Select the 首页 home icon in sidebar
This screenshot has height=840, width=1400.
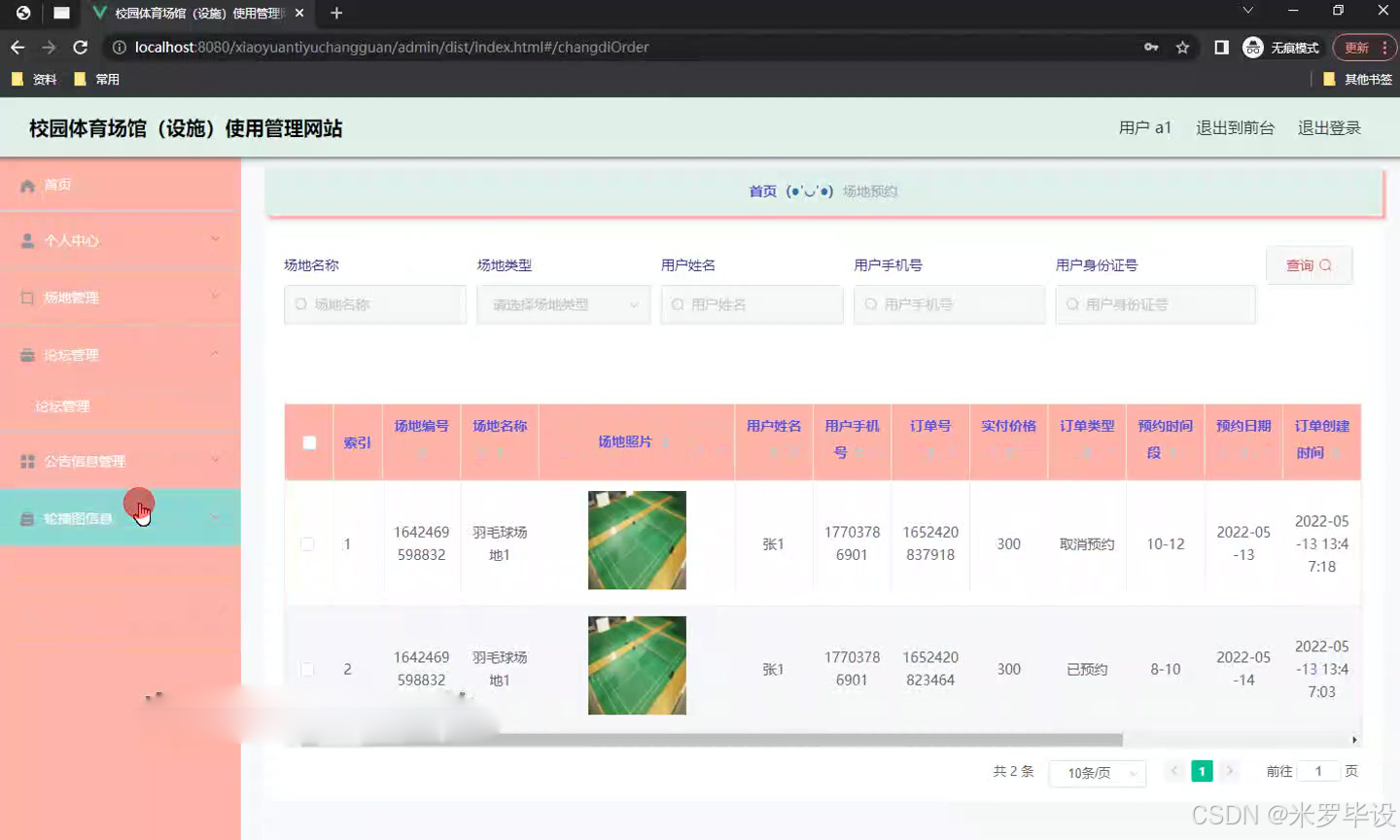click(27, 184)
